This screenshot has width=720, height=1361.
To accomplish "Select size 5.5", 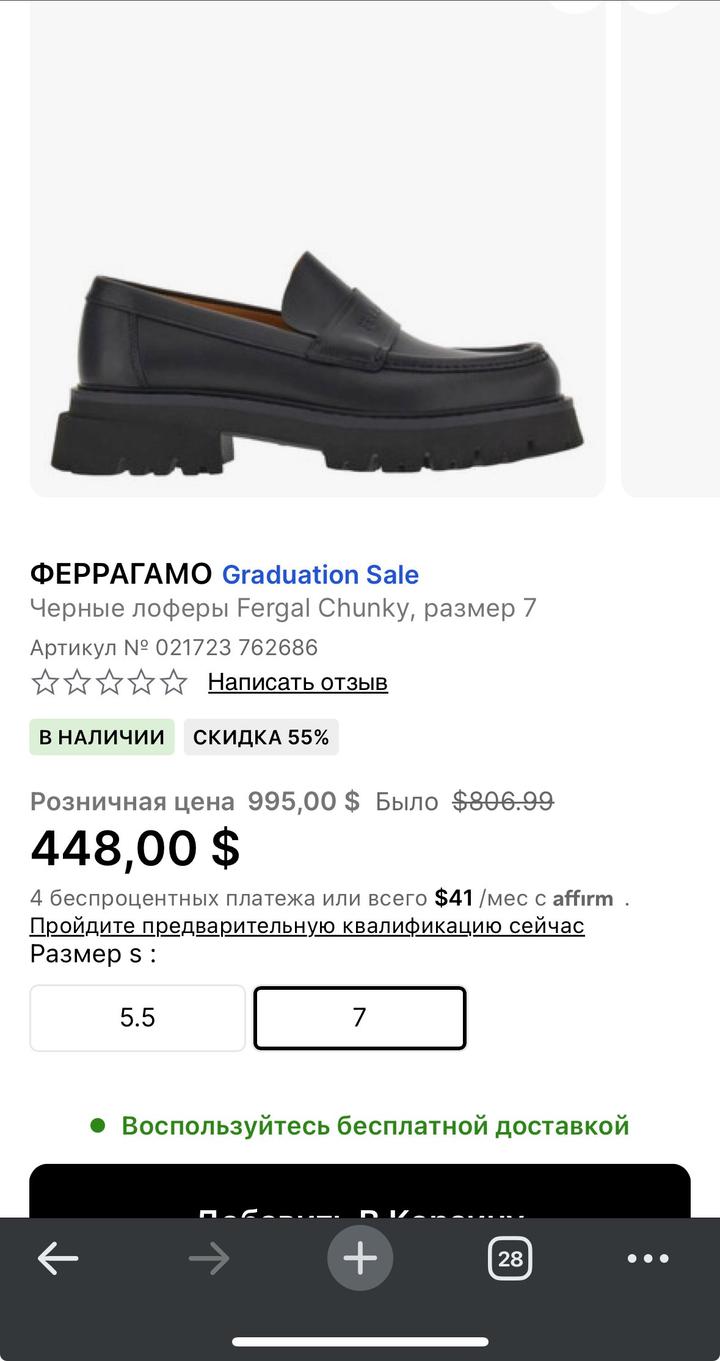I will pyautogui.click(x=138, y=1018).
